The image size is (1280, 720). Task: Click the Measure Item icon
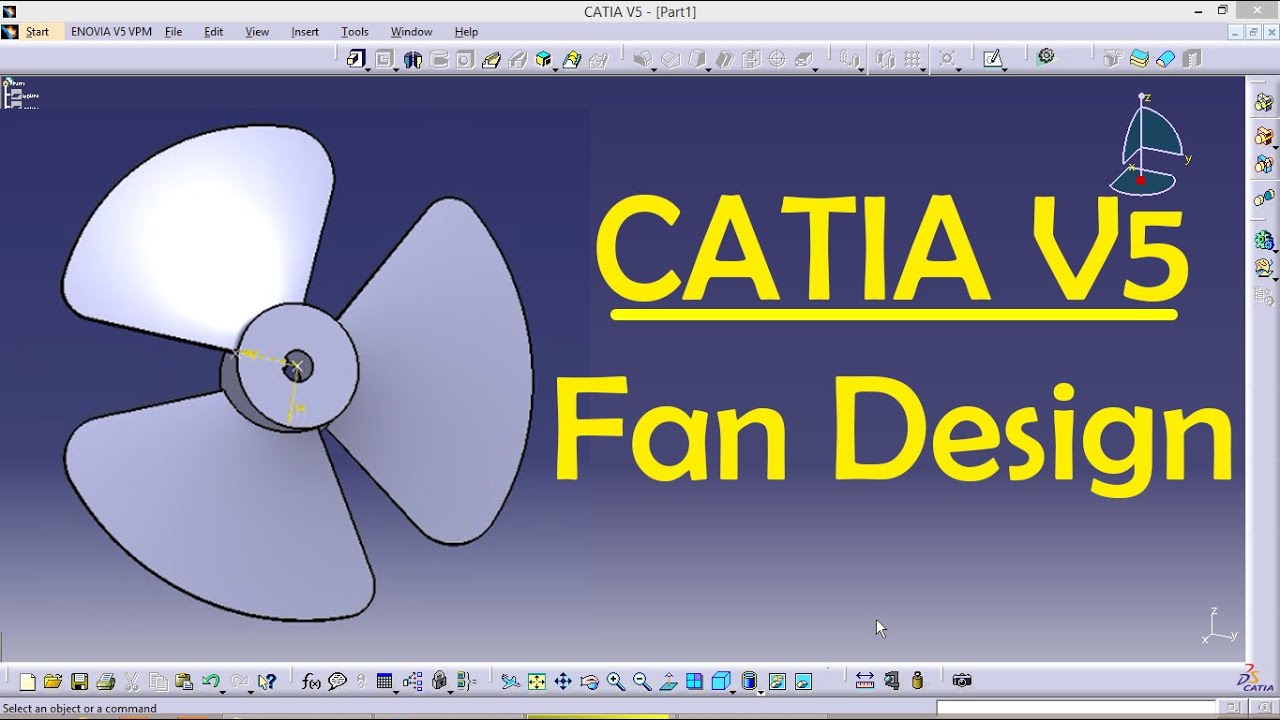coord(891,681)
